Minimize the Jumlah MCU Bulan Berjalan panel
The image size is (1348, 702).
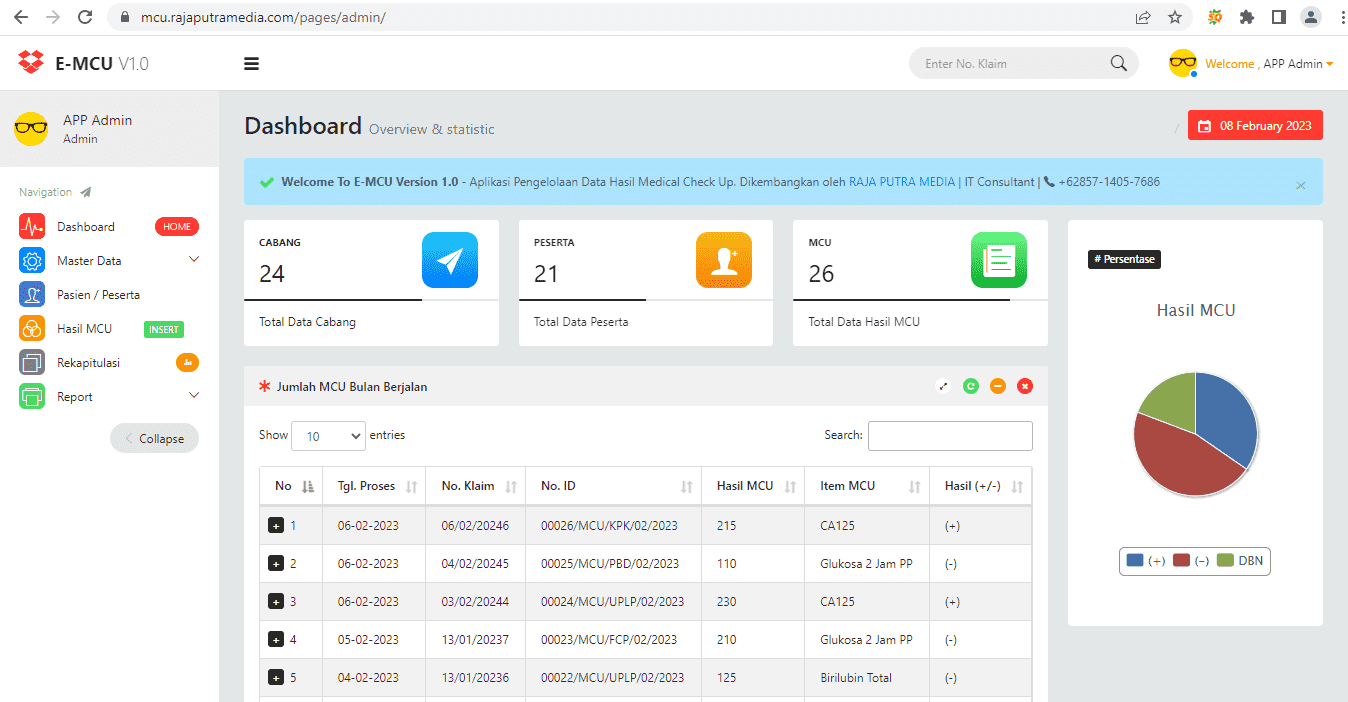(x=997, y=385)
